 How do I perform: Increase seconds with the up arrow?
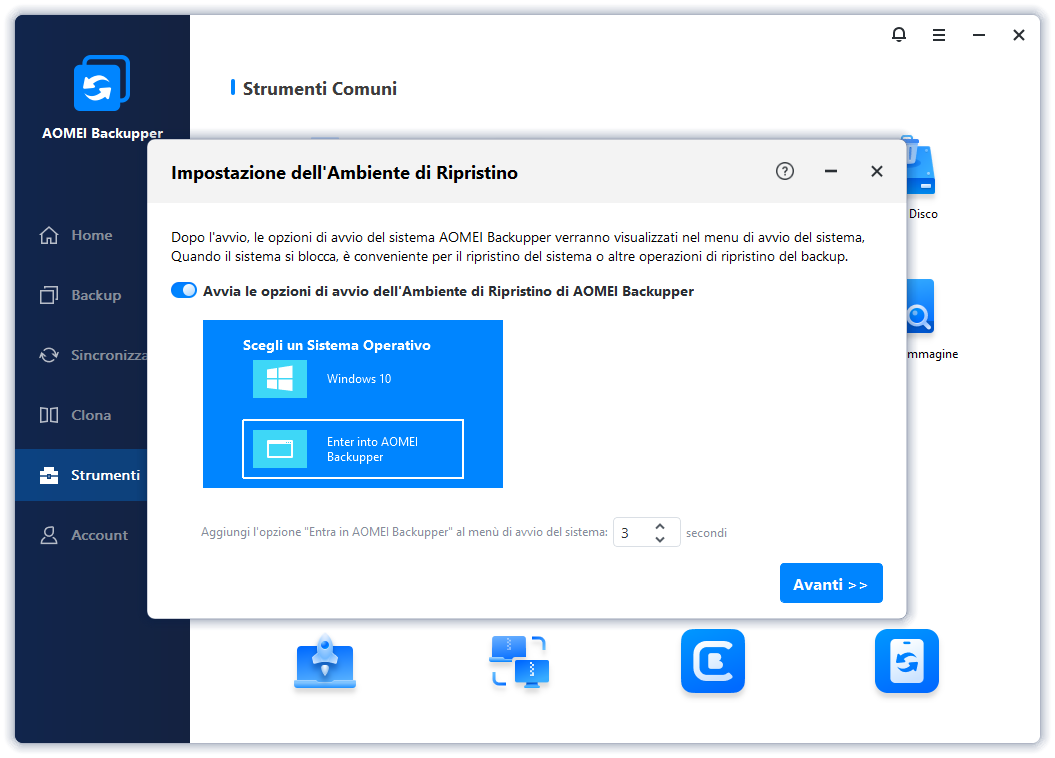[660, 526]
